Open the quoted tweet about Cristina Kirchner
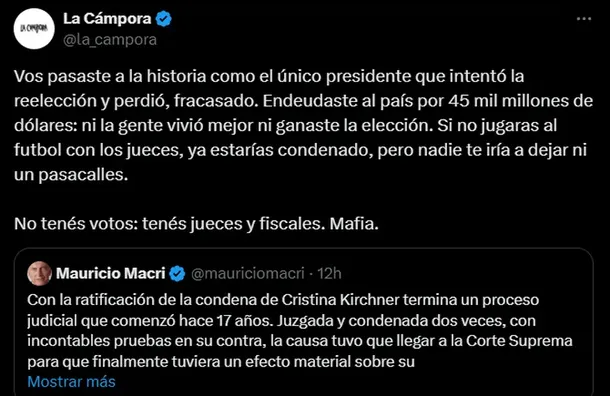Viewport: 610px width, 396px height. (x=303, y=322)
